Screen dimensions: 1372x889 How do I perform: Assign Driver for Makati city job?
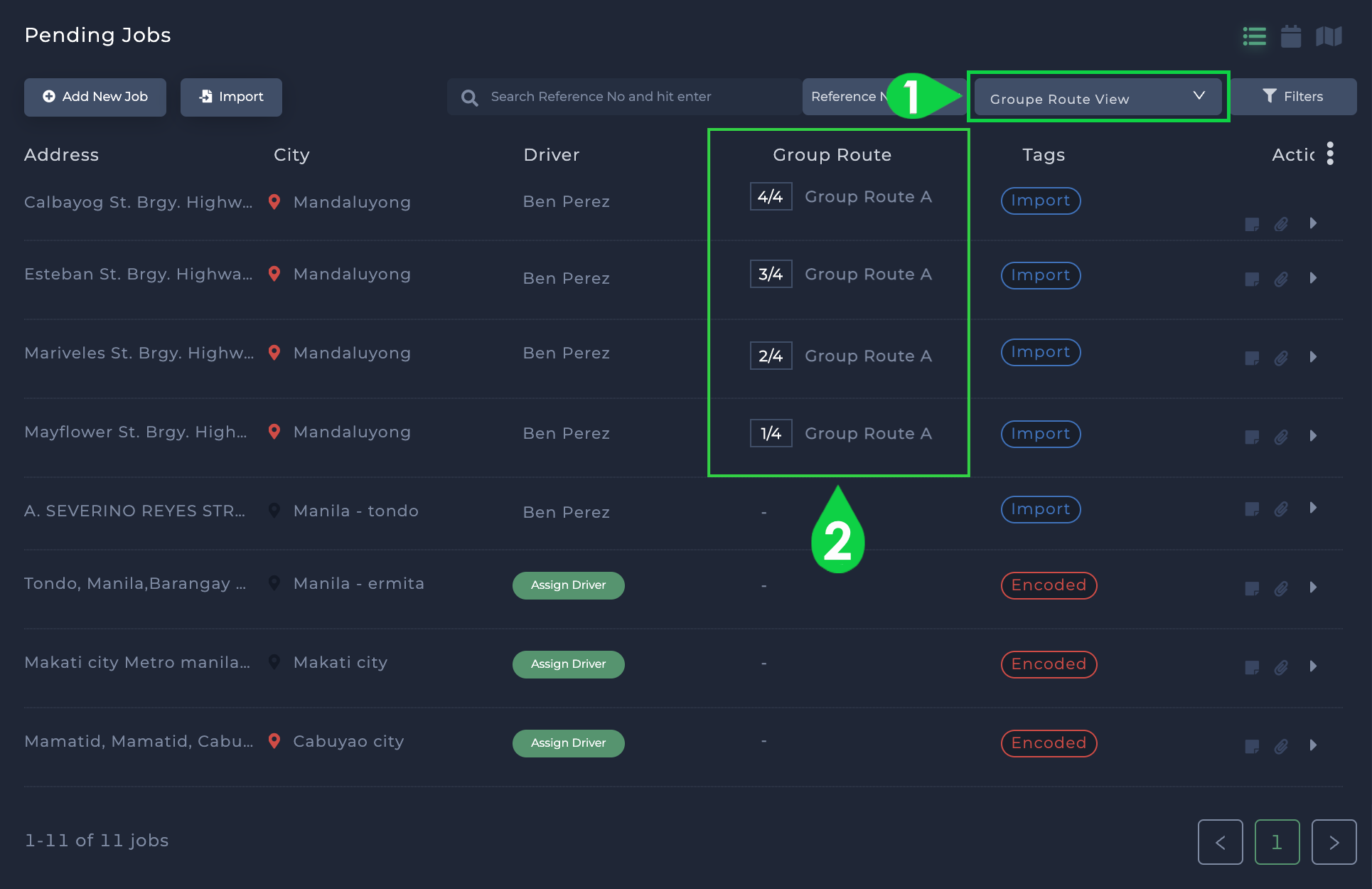(x=569, y=664)
